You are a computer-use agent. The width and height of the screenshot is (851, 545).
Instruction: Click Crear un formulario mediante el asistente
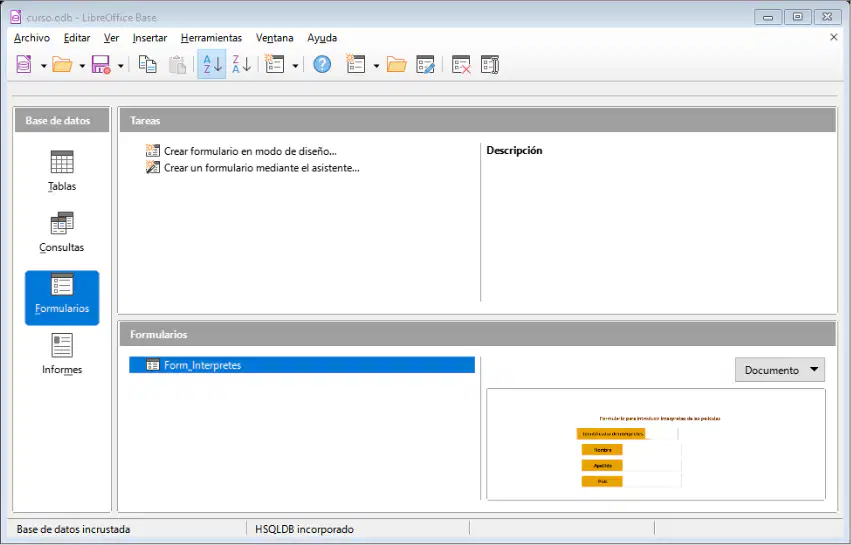pos(252,168)
